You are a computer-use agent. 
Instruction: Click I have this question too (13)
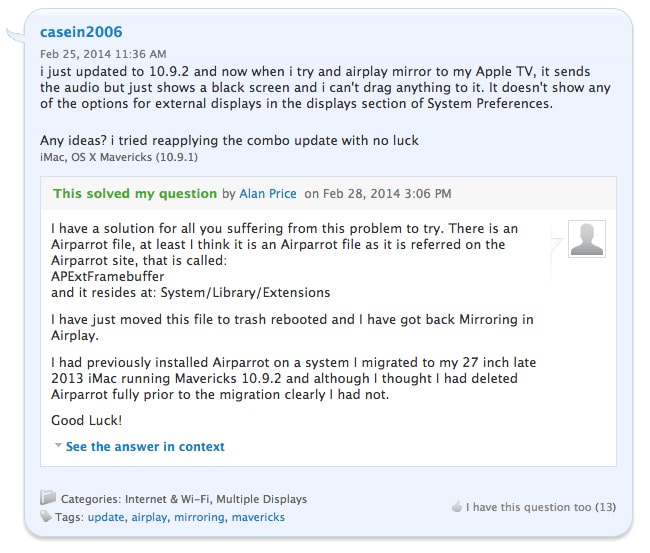pos(541,507)
